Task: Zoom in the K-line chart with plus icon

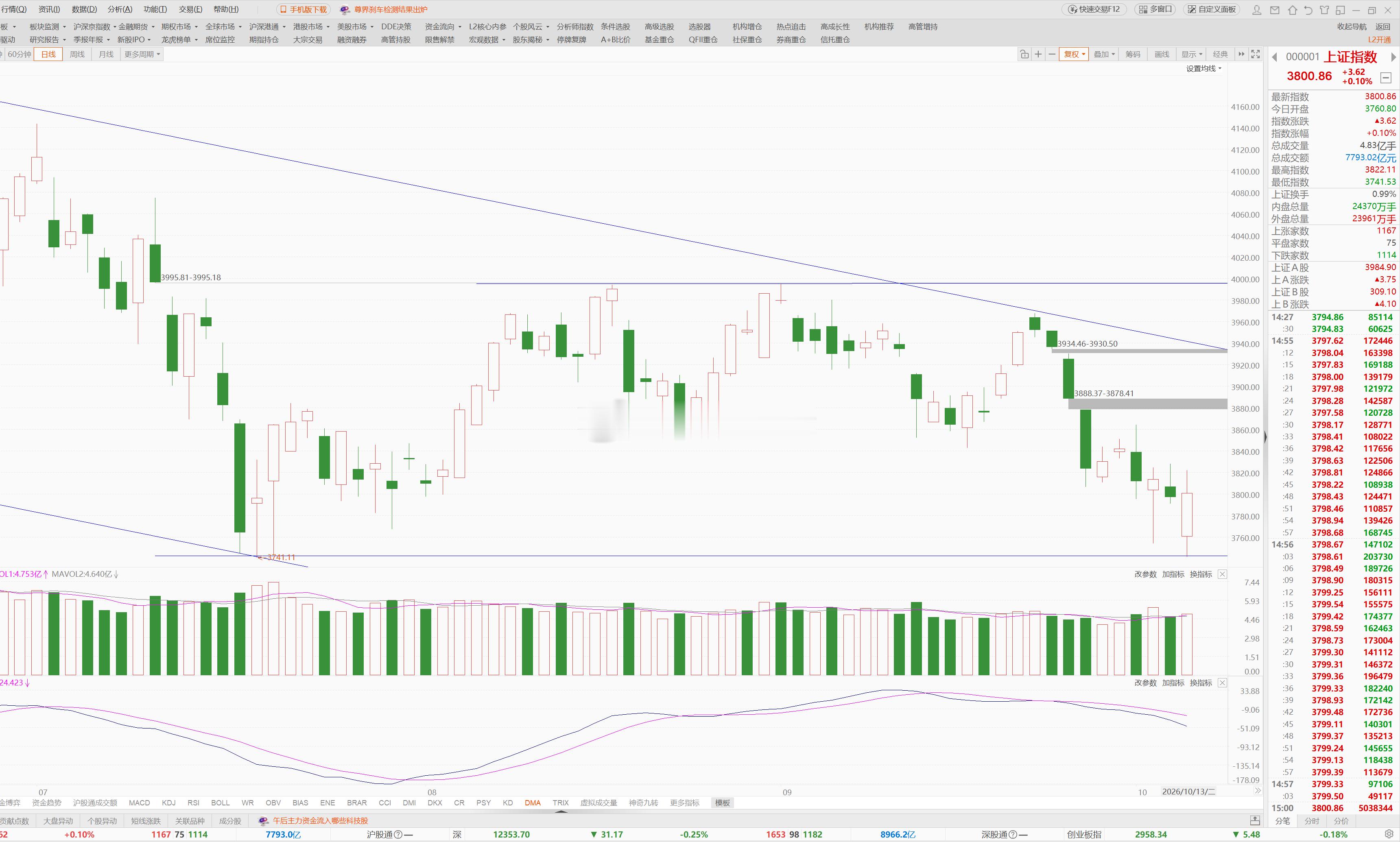Action: [x=1038, y=55]
